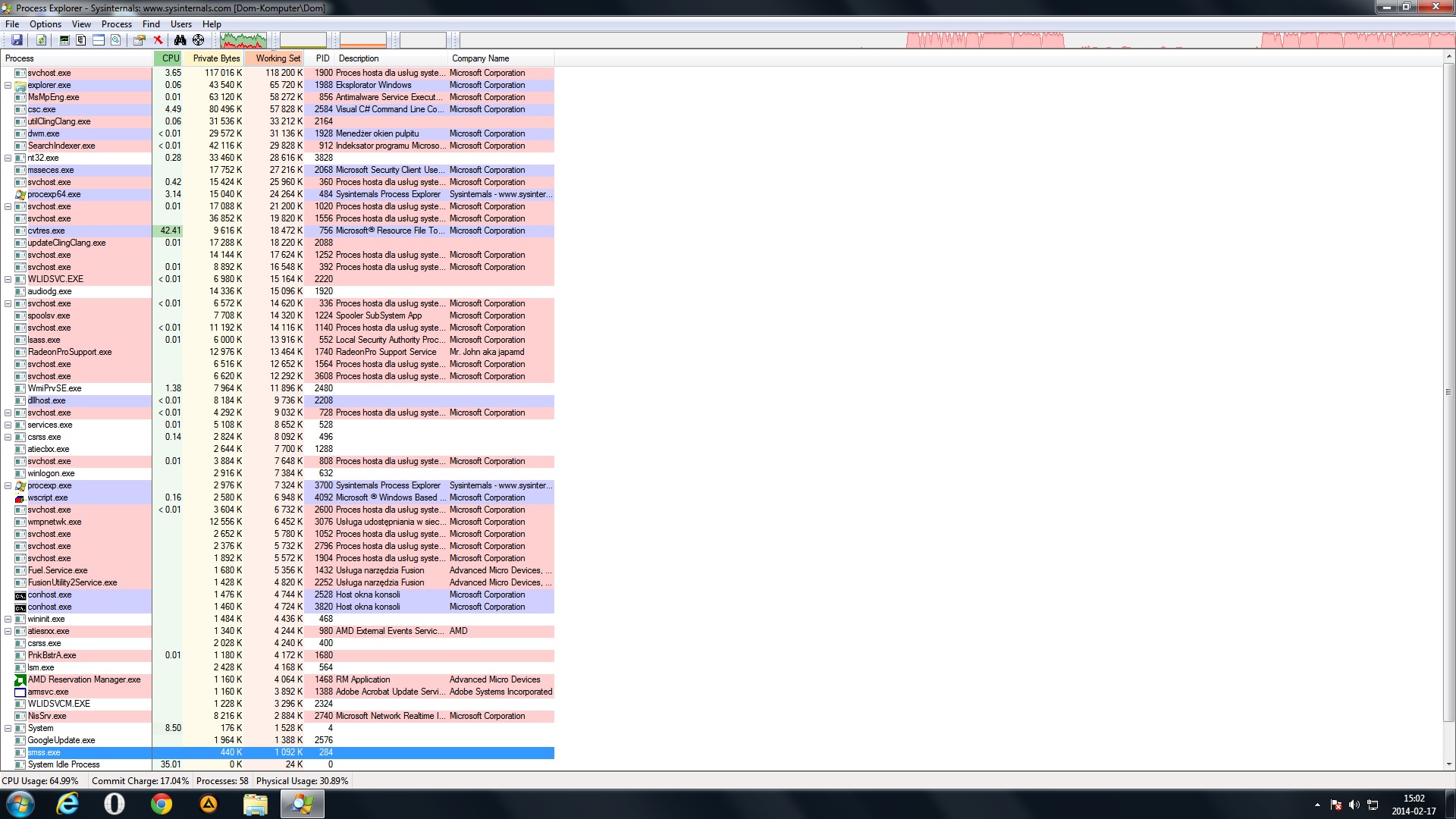Select the RadeonProSupport.exe process row
The image size is (1456, 819).
click(278, 352)
